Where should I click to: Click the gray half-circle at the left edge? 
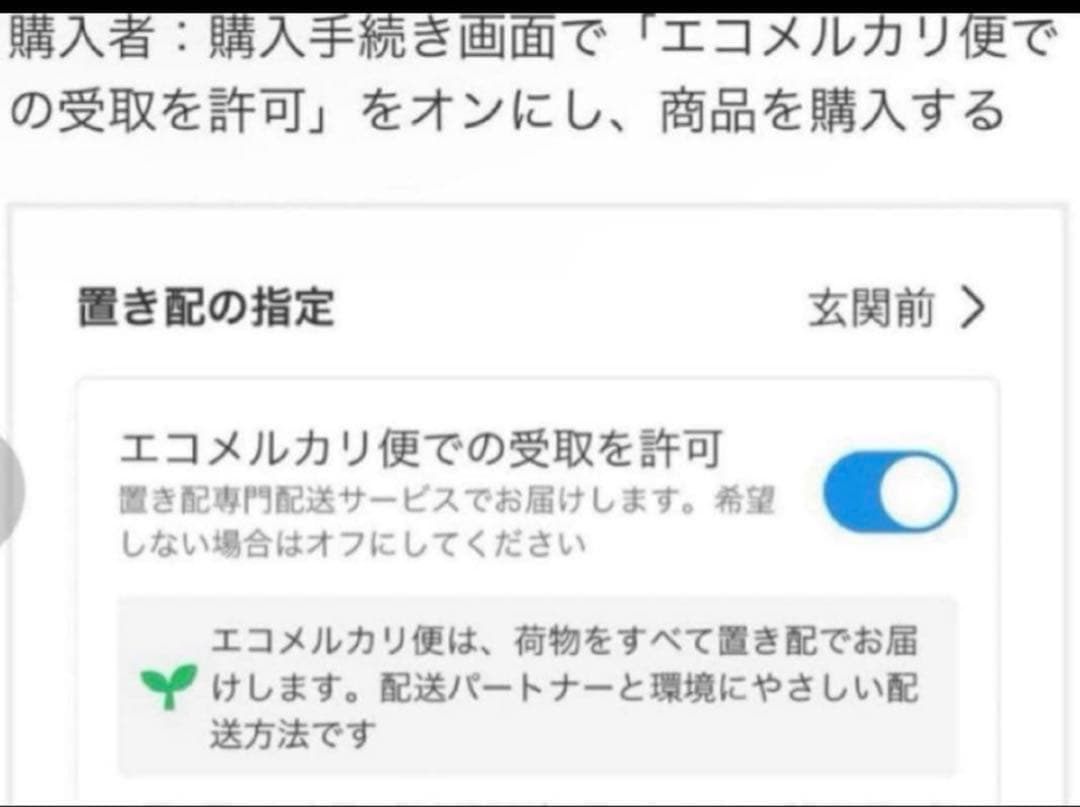tap(11, 492)
